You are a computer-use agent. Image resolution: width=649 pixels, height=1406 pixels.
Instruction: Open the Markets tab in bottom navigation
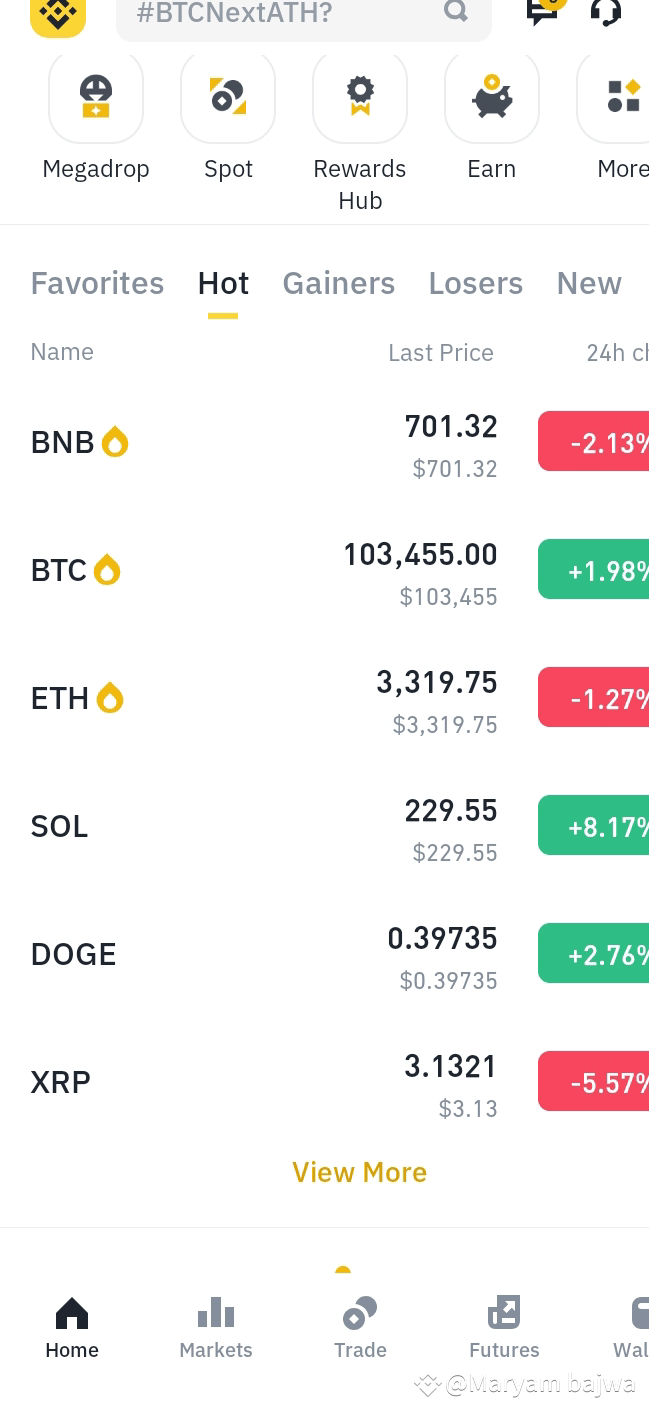pos(215,1327)
